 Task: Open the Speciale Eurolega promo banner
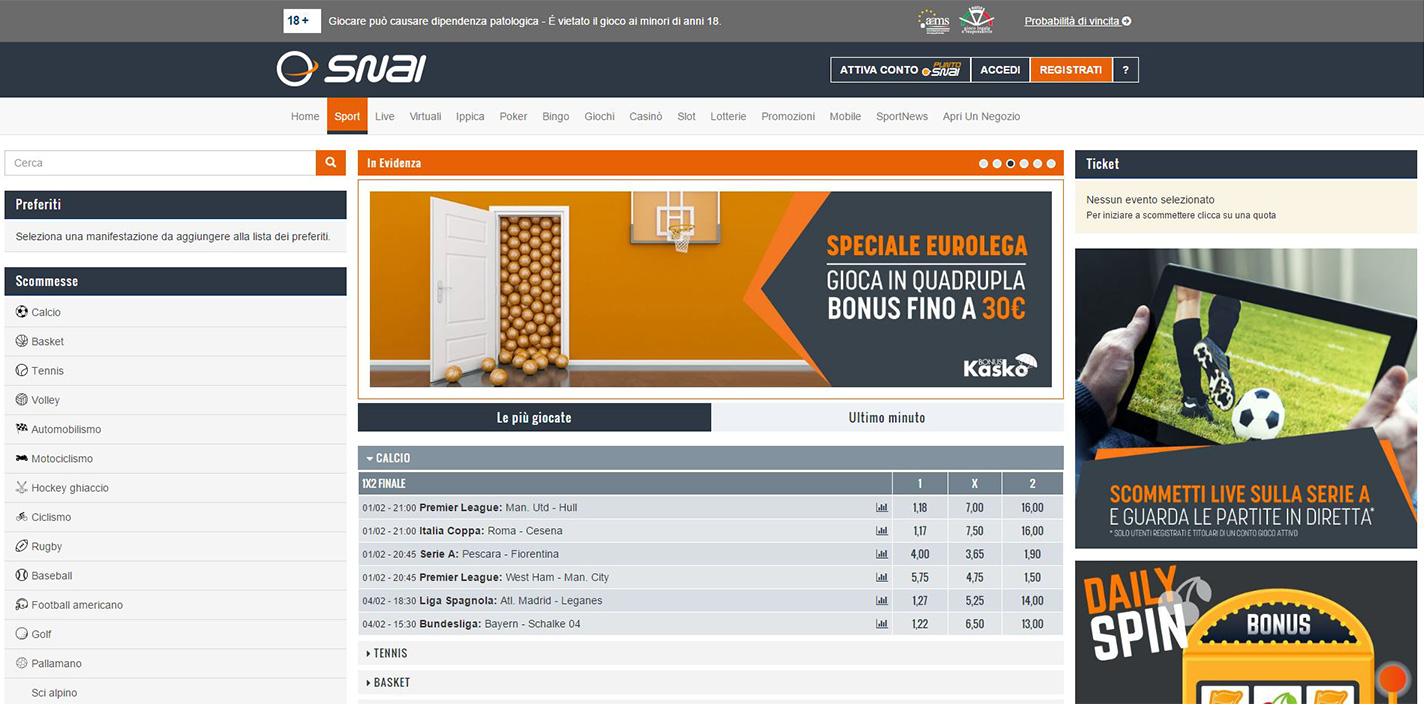click(711, 289)
